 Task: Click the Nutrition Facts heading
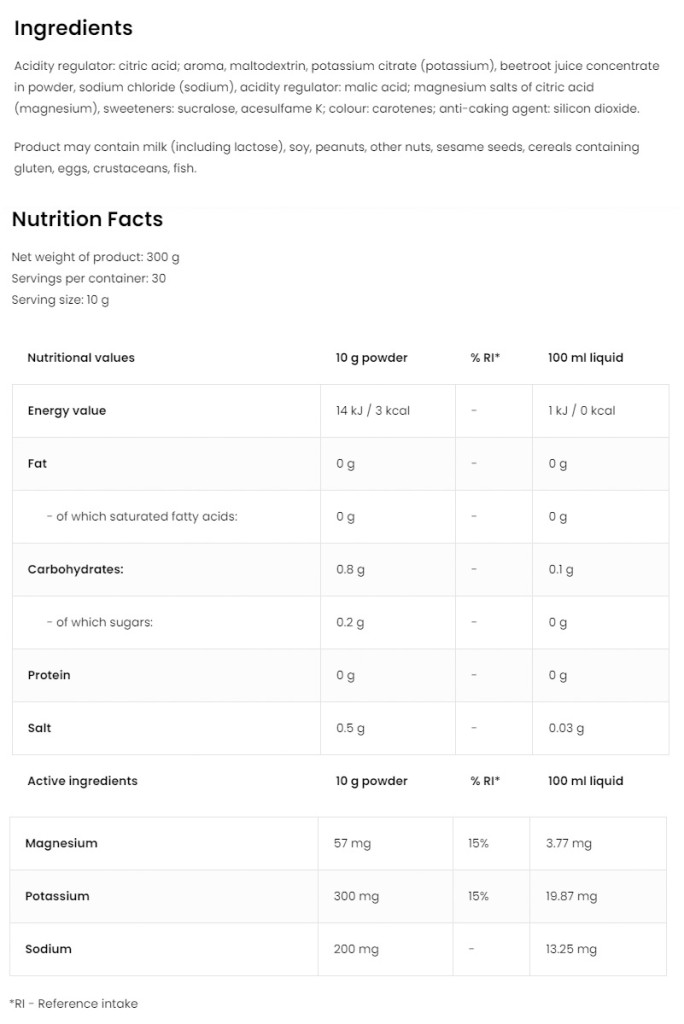click(87, 219)
